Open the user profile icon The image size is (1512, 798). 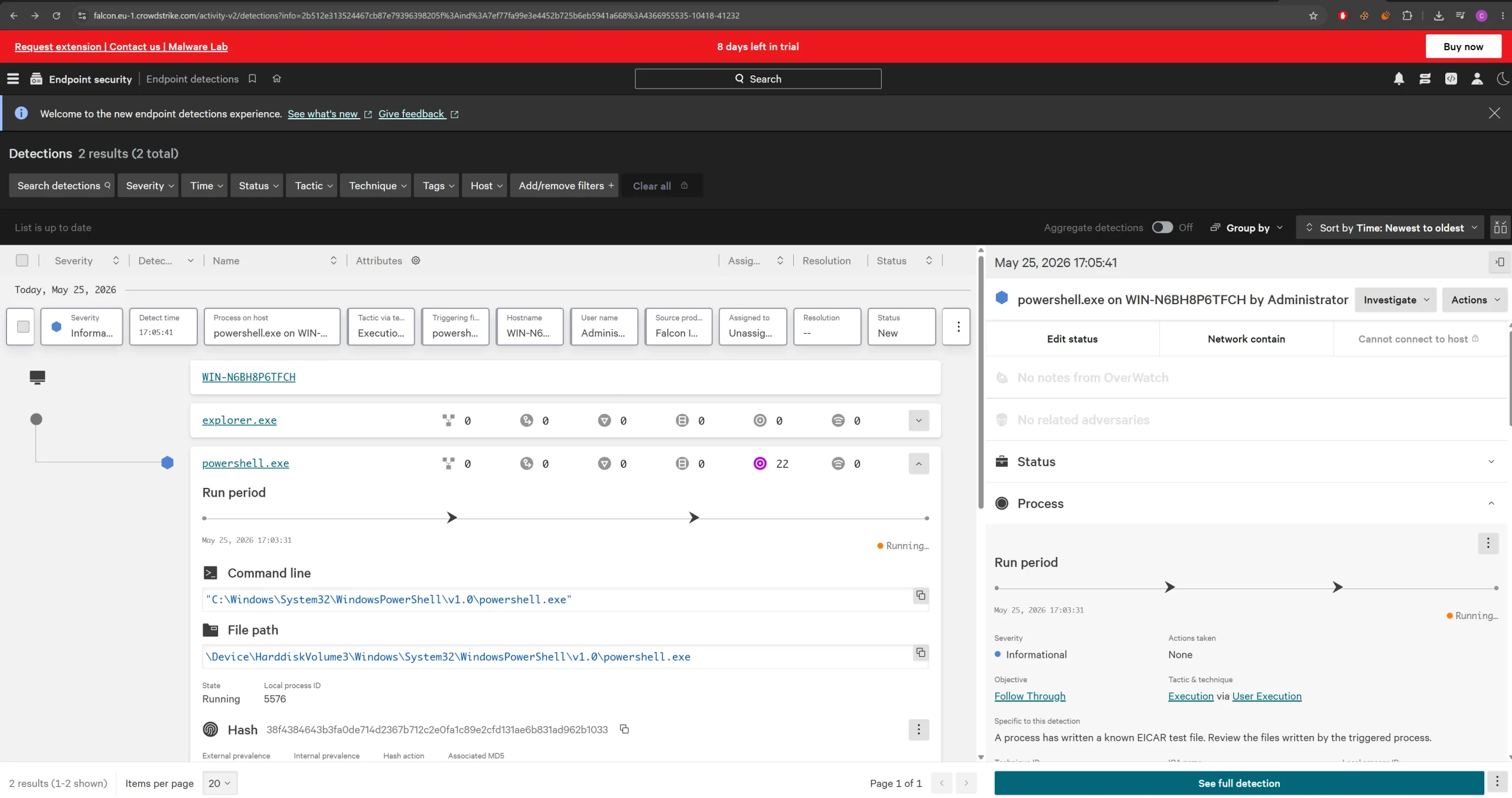[x=1477, y=79]
